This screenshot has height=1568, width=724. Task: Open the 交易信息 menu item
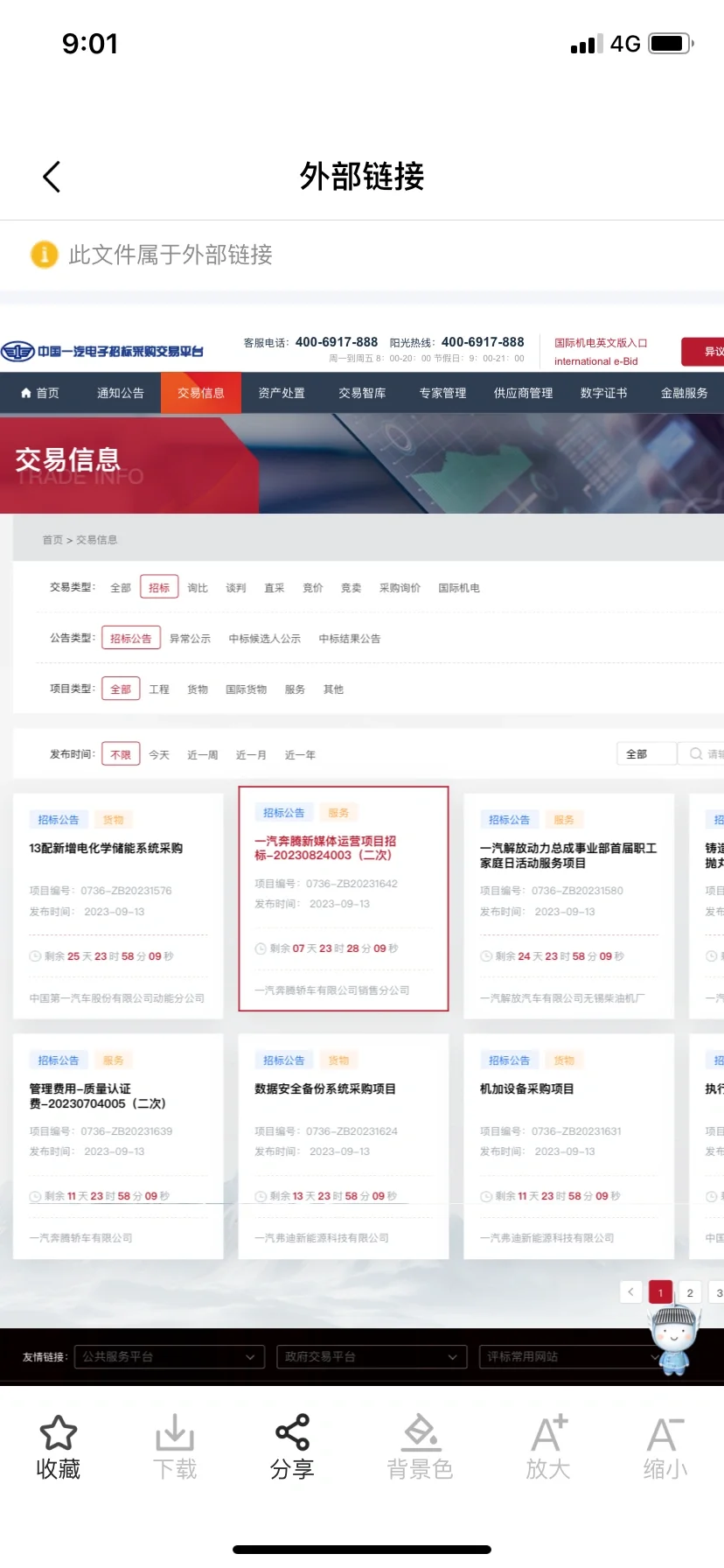[x=201, y=393]
